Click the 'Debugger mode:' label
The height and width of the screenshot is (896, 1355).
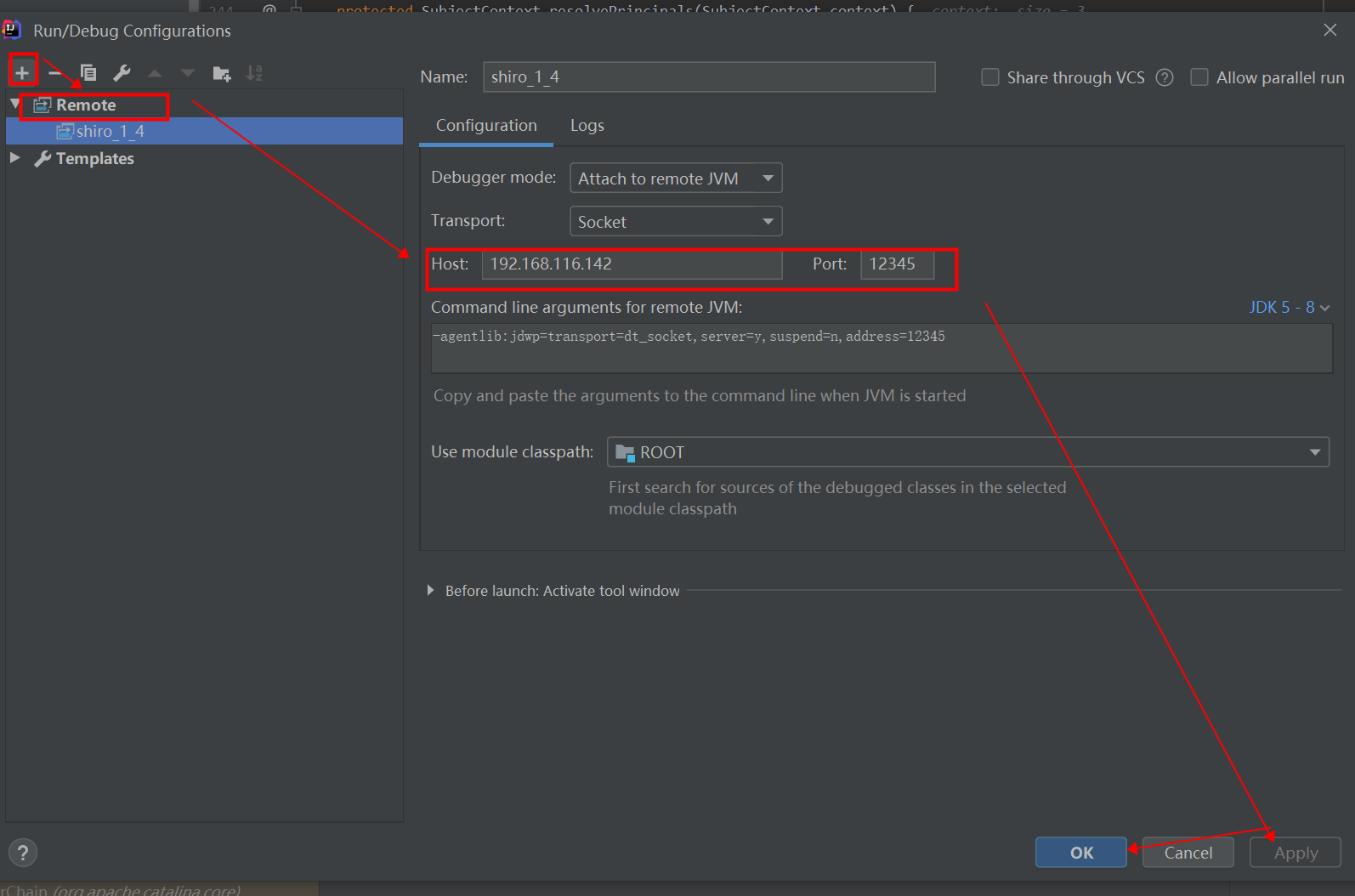pos(493,177)
